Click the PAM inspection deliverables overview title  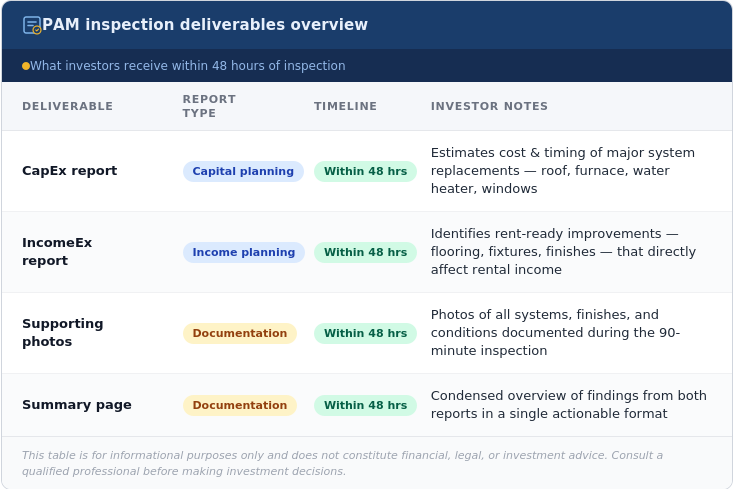click(205, 25)
